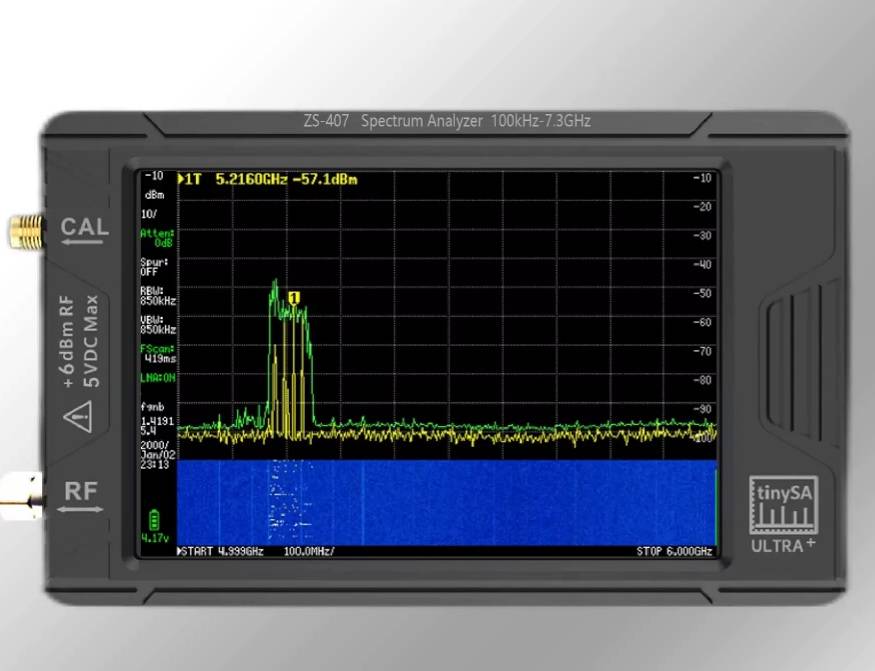Tap the green level bar beside the waterfall

click(x=715, y=507)
